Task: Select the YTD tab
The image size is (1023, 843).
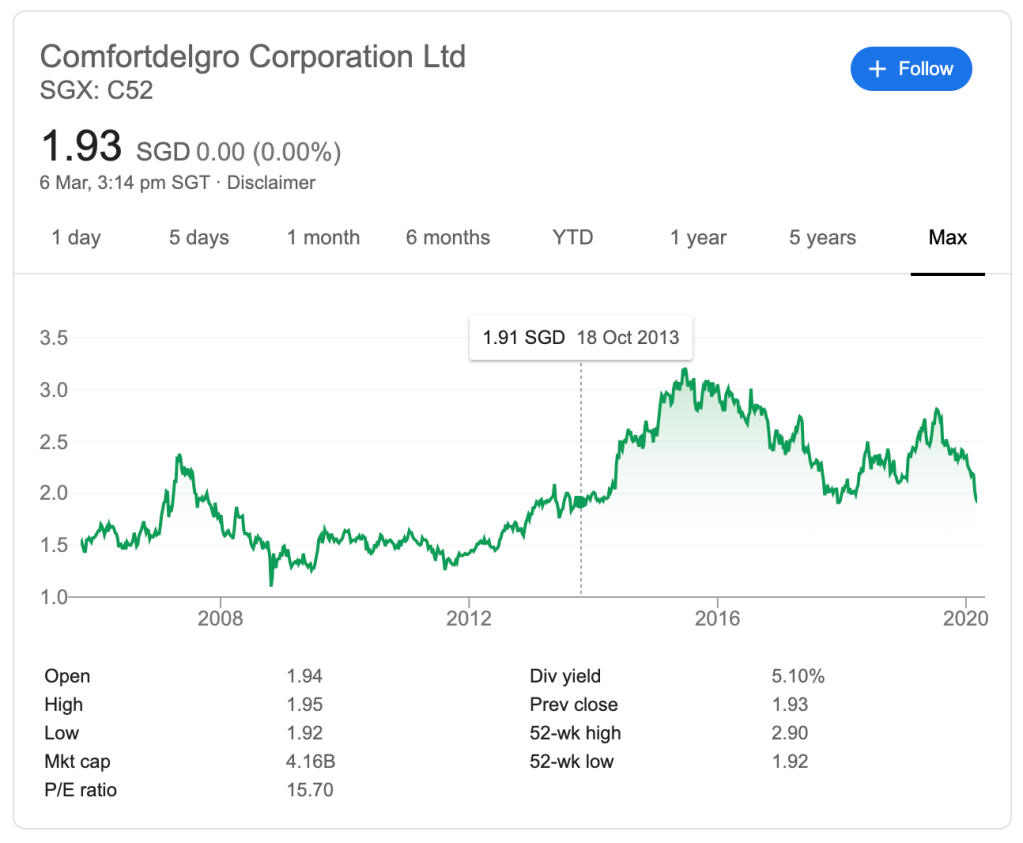Action: click(x=572, y=238)
